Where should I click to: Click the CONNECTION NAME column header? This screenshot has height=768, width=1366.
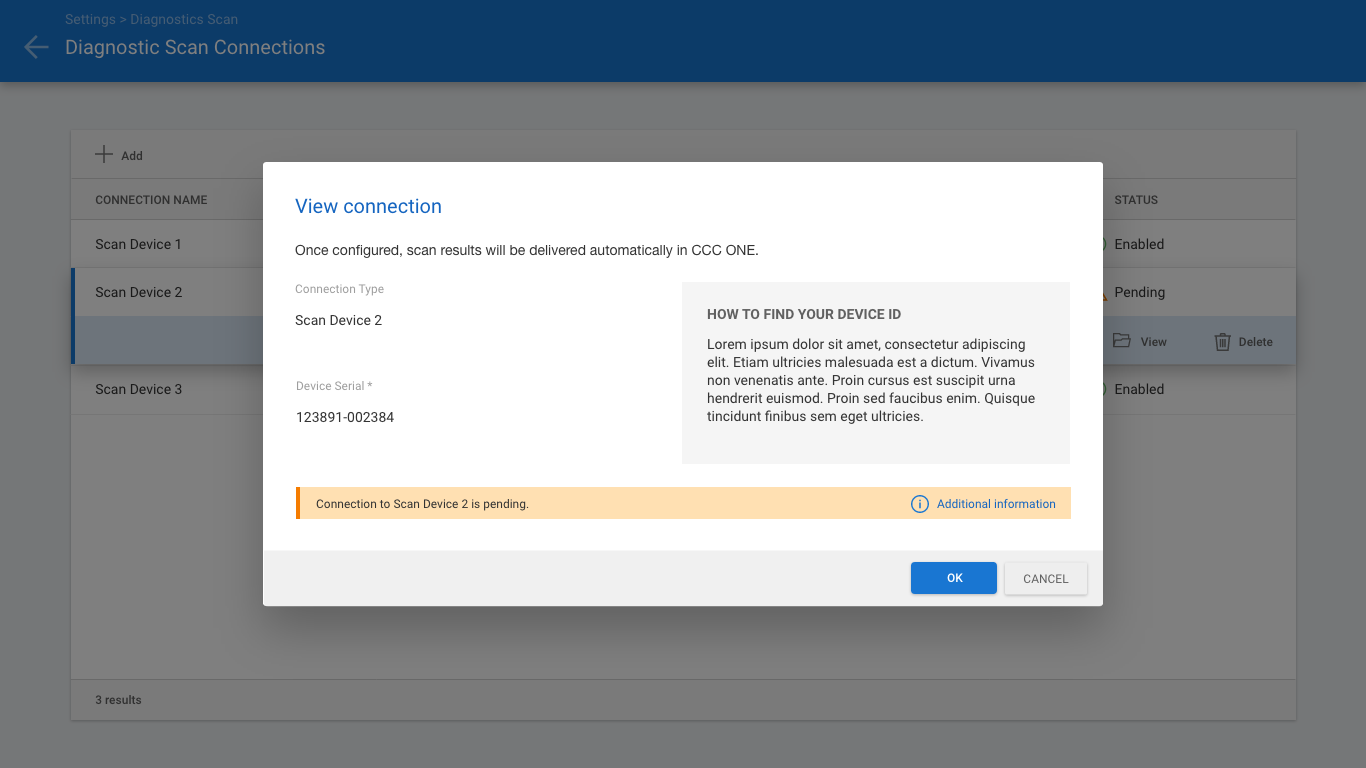point(151,200)
